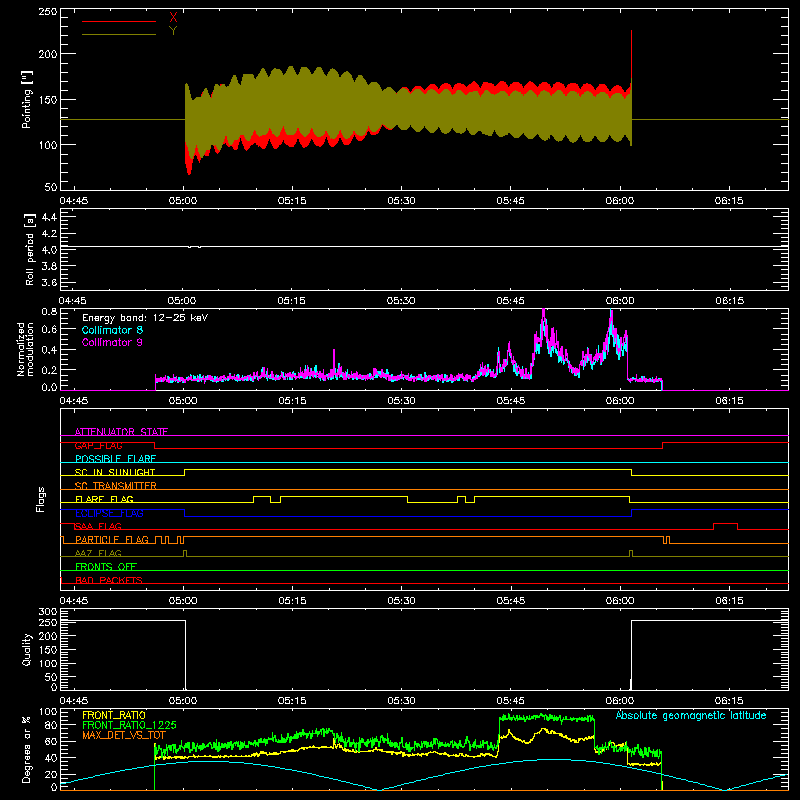Select the 'Flags' vertical axis title
Viewport: 800px width, 800px height.
[40, 499]
